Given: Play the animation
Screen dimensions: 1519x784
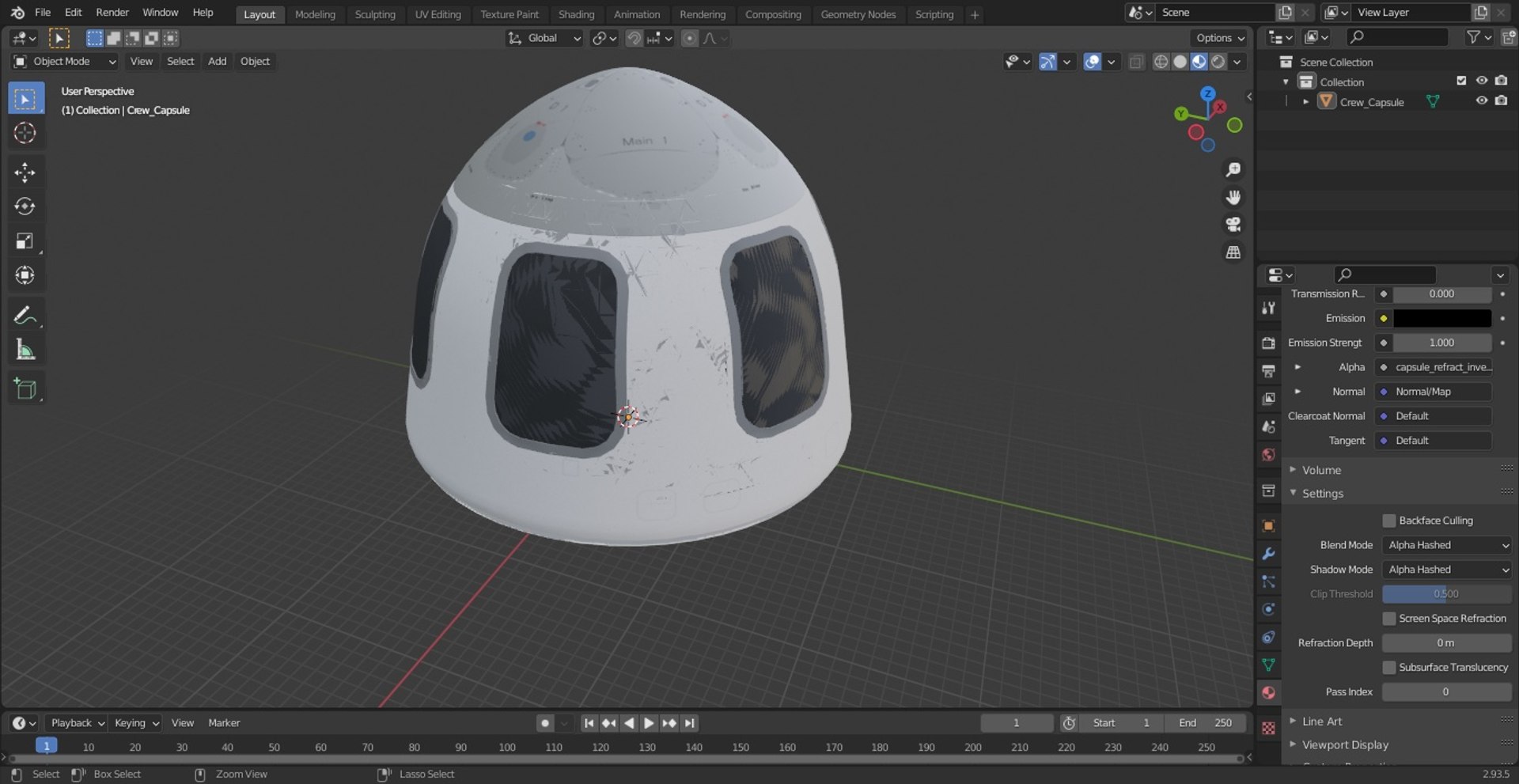Looking at the screenshot, I should [x=649, y=723].
